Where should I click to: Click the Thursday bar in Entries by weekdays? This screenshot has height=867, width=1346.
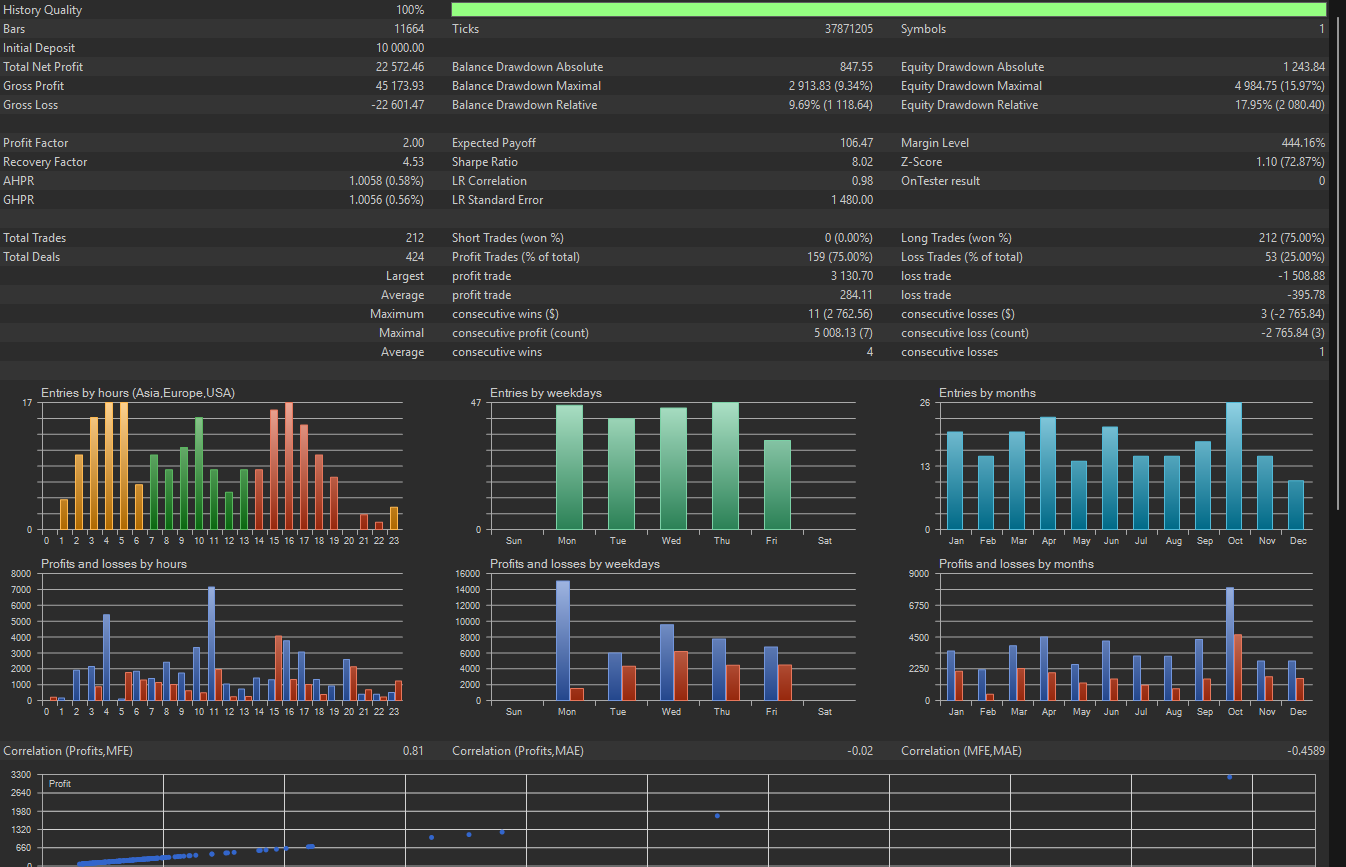click(x=725, y=466)
